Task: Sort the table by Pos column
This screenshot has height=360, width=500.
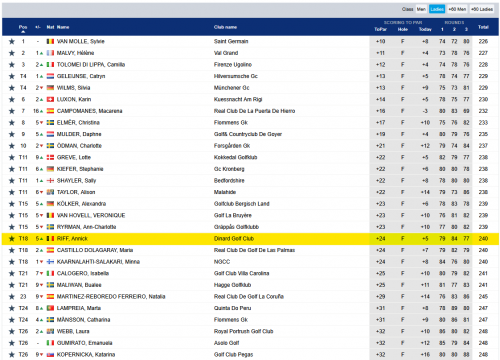Action: tap(23, 27)
